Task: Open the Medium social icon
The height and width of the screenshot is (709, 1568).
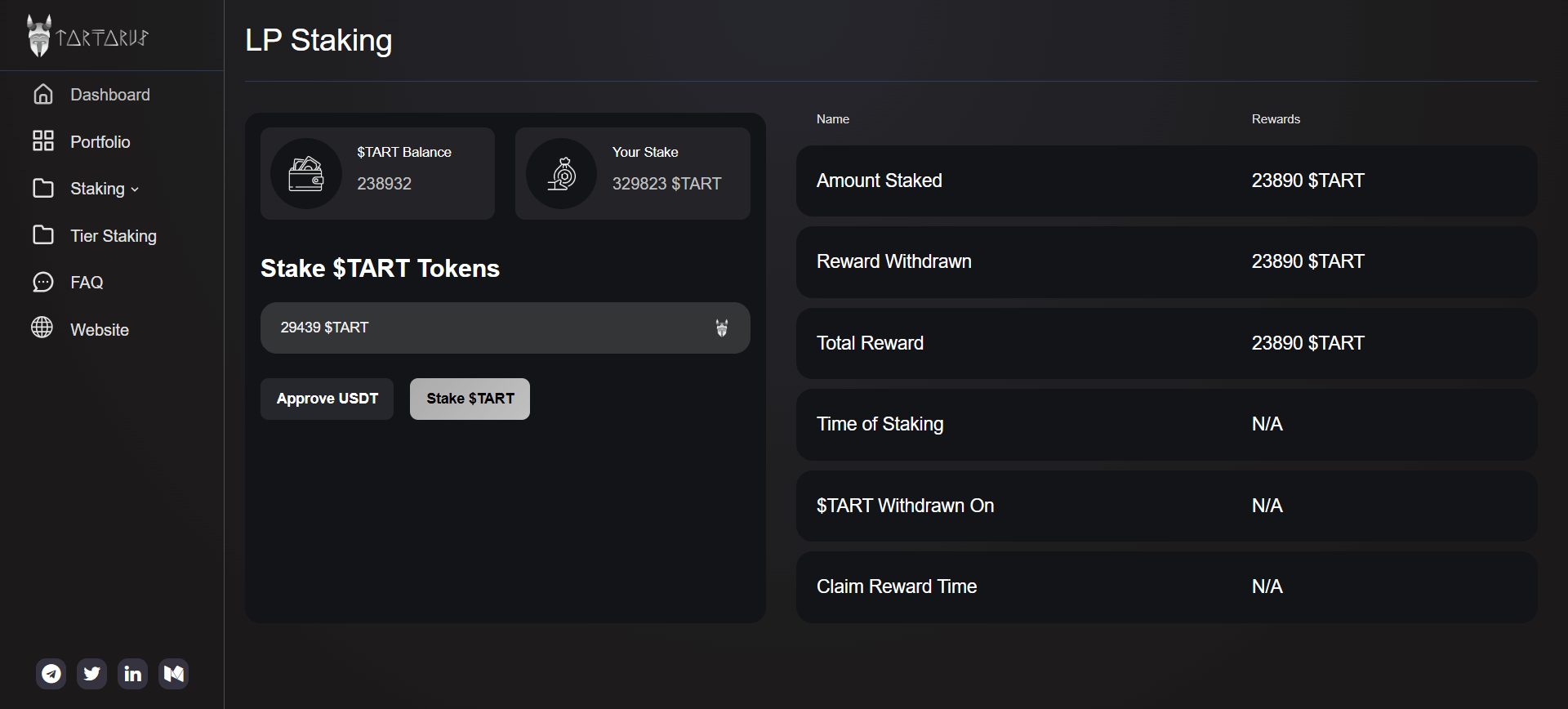Action: (173, 674)
